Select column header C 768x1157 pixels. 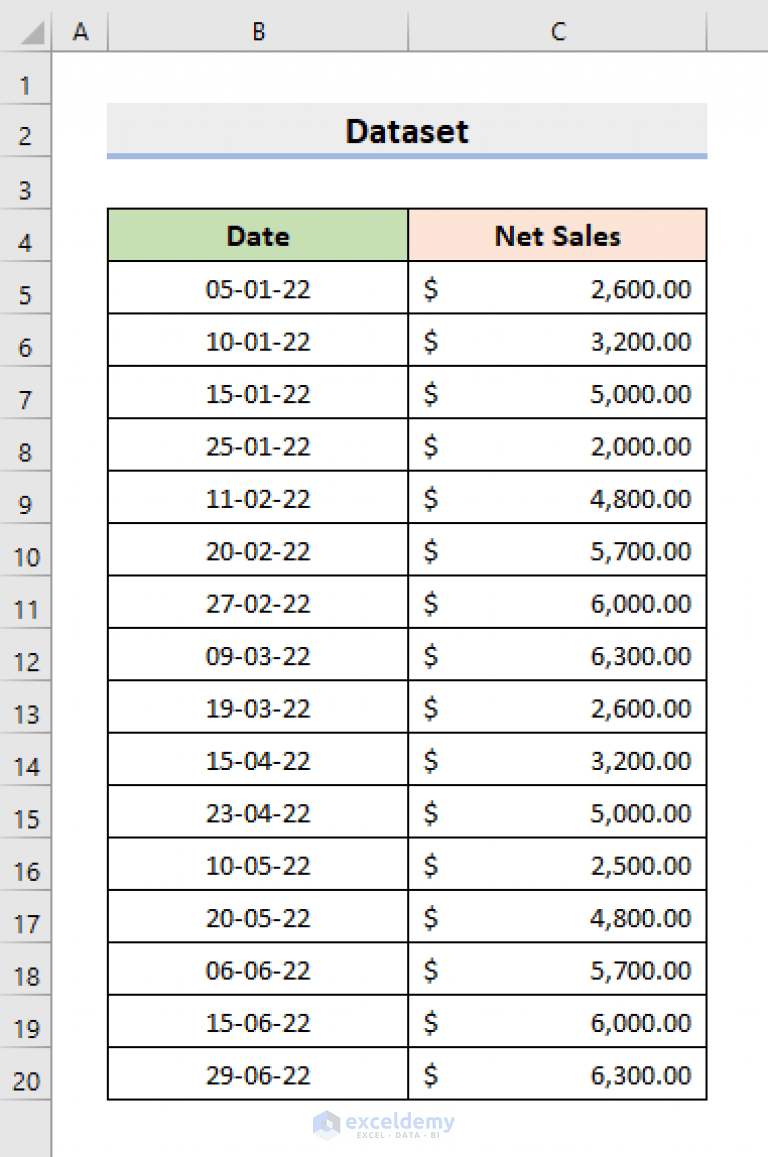(x=557, y=31)
